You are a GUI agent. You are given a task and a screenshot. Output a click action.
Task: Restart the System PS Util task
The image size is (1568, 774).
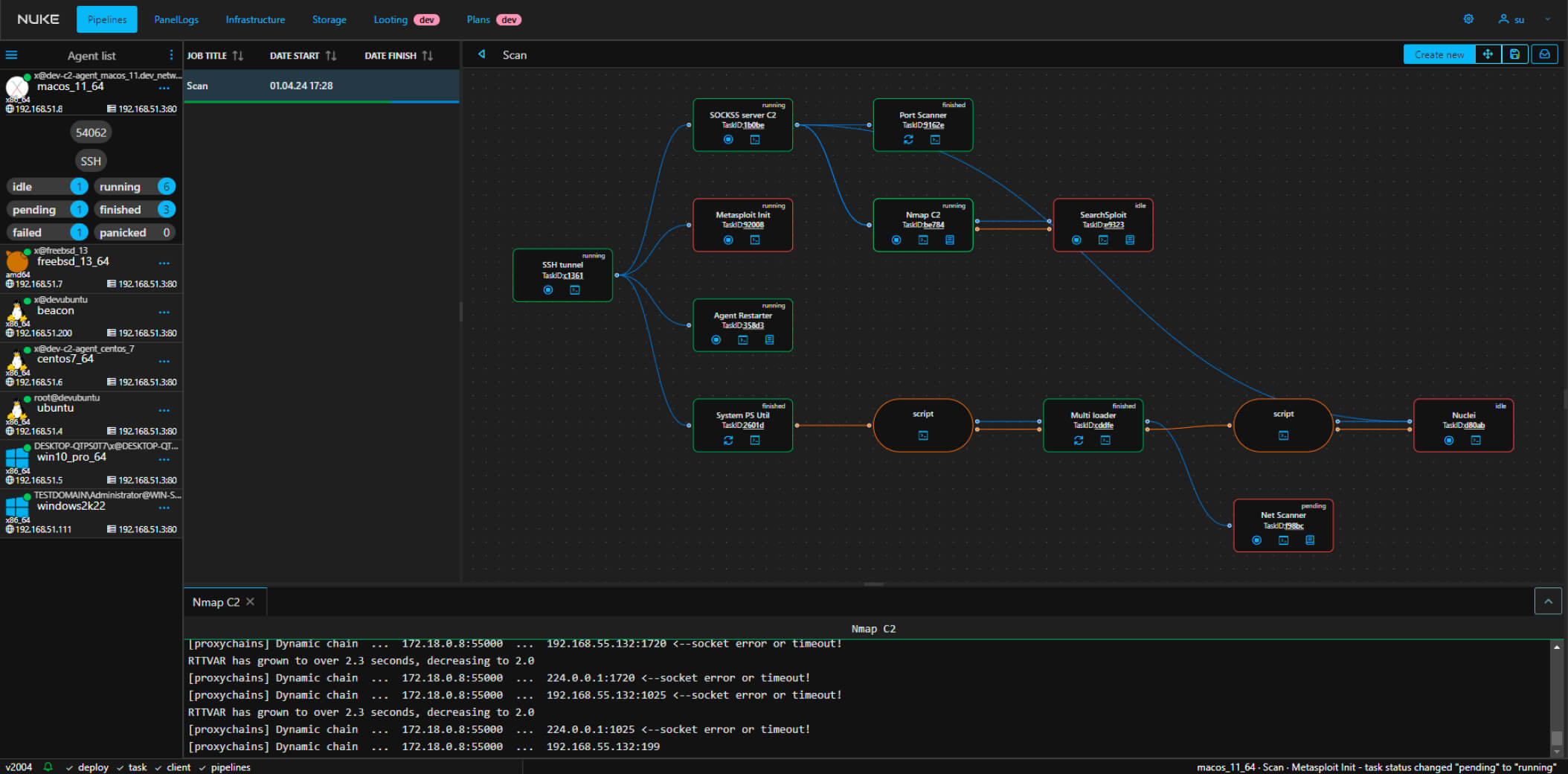tap(728, 441)
